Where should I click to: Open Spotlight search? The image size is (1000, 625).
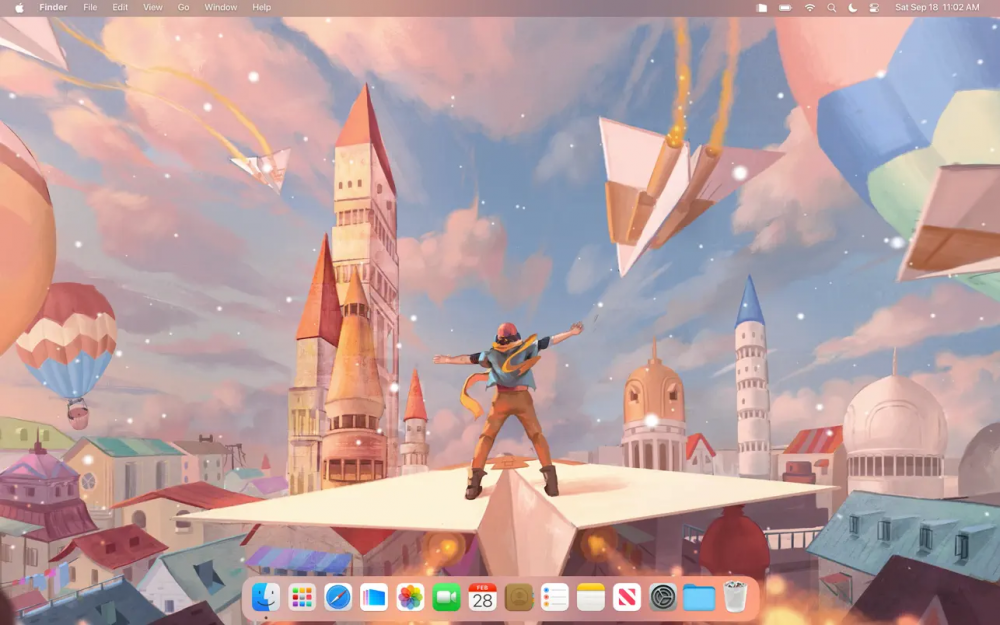tap(832, 8)
